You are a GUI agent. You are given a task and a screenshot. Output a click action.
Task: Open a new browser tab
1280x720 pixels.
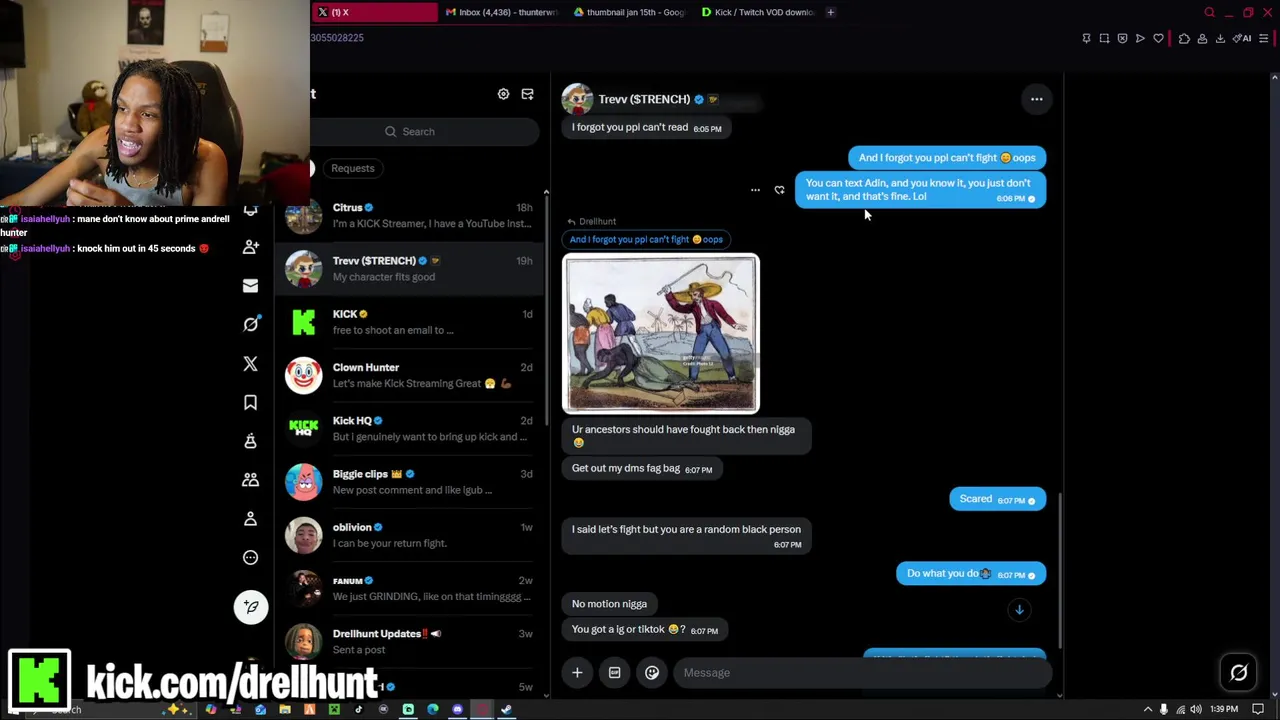(x=830, y=12)
